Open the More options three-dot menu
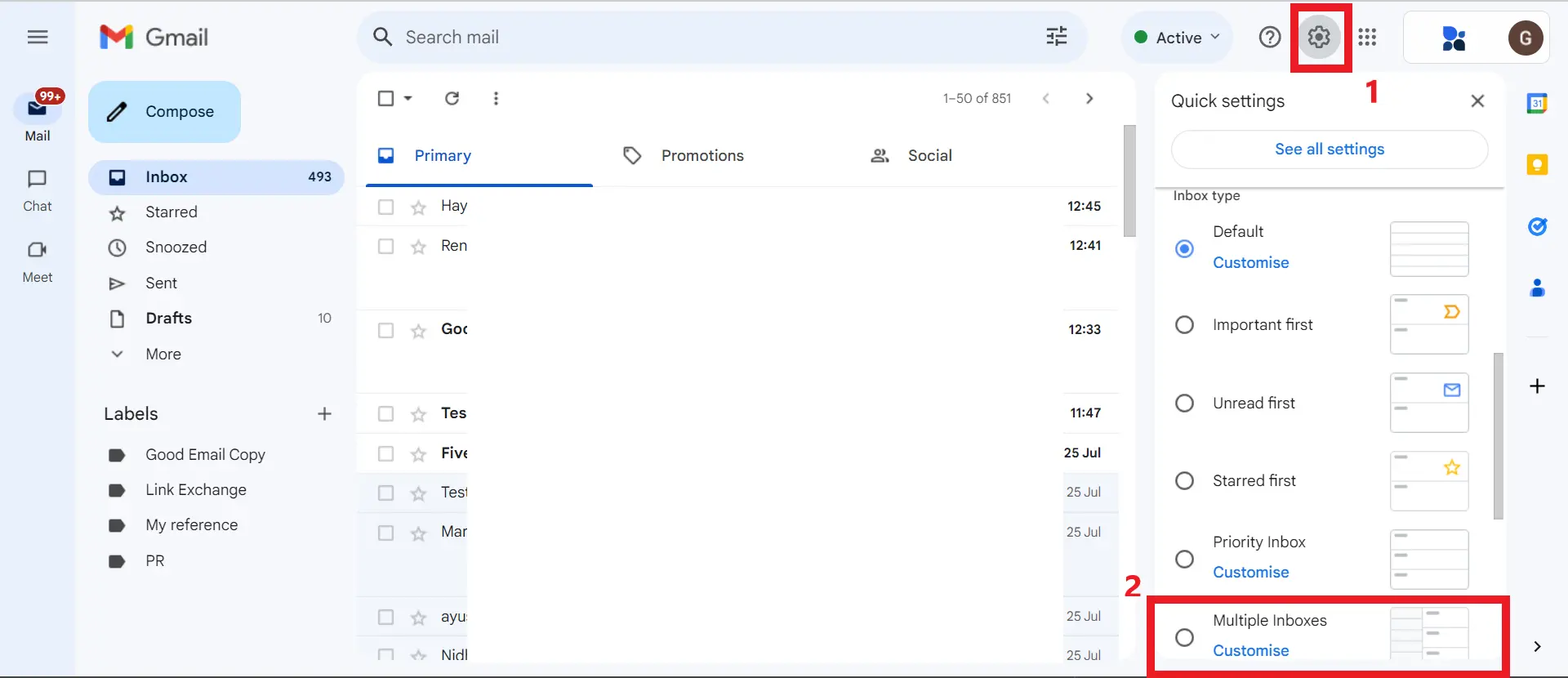This screenshot has width=1568, height=678. click(496, 98)
